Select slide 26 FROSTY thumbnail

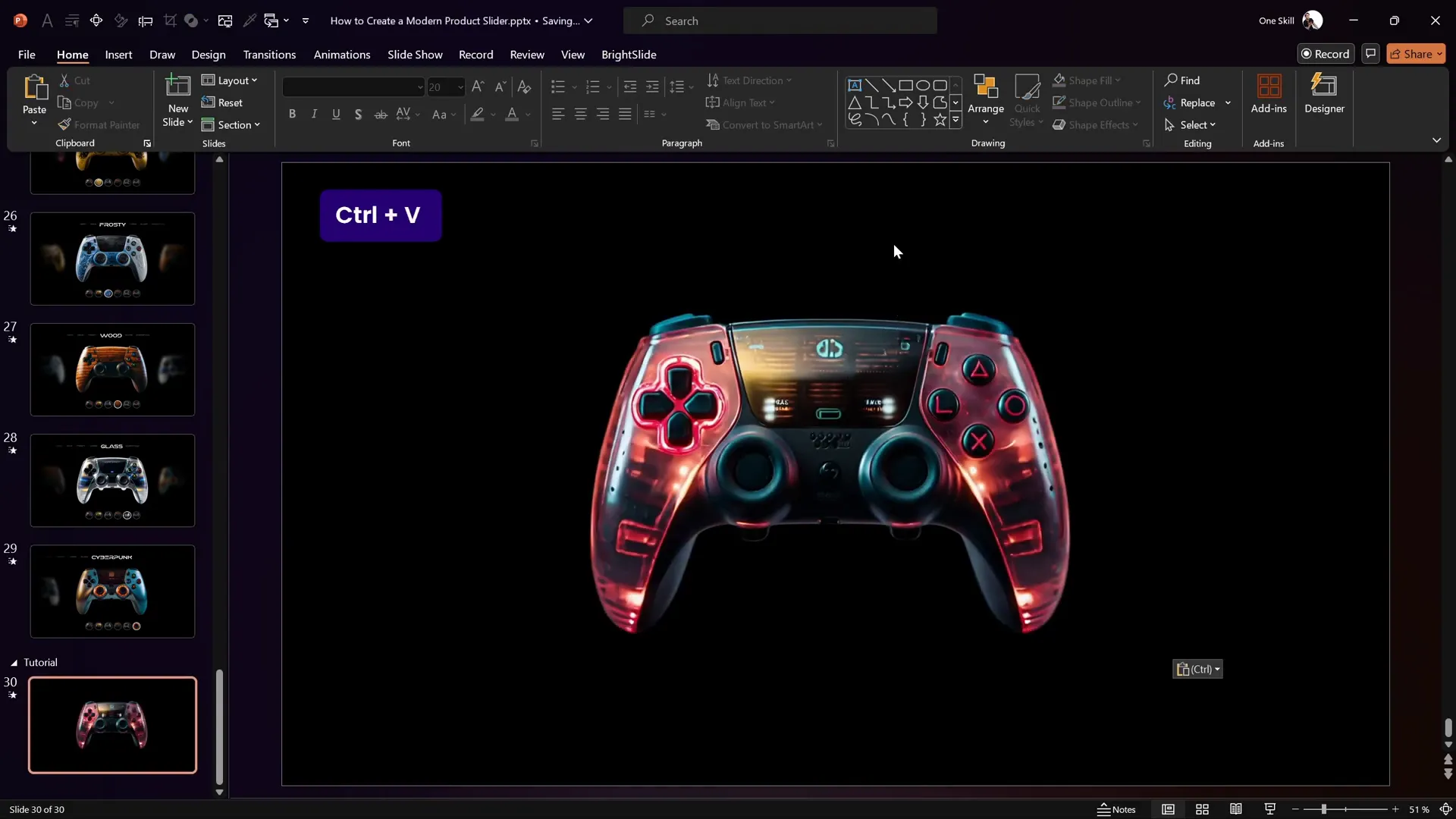[x=112, y=259]
